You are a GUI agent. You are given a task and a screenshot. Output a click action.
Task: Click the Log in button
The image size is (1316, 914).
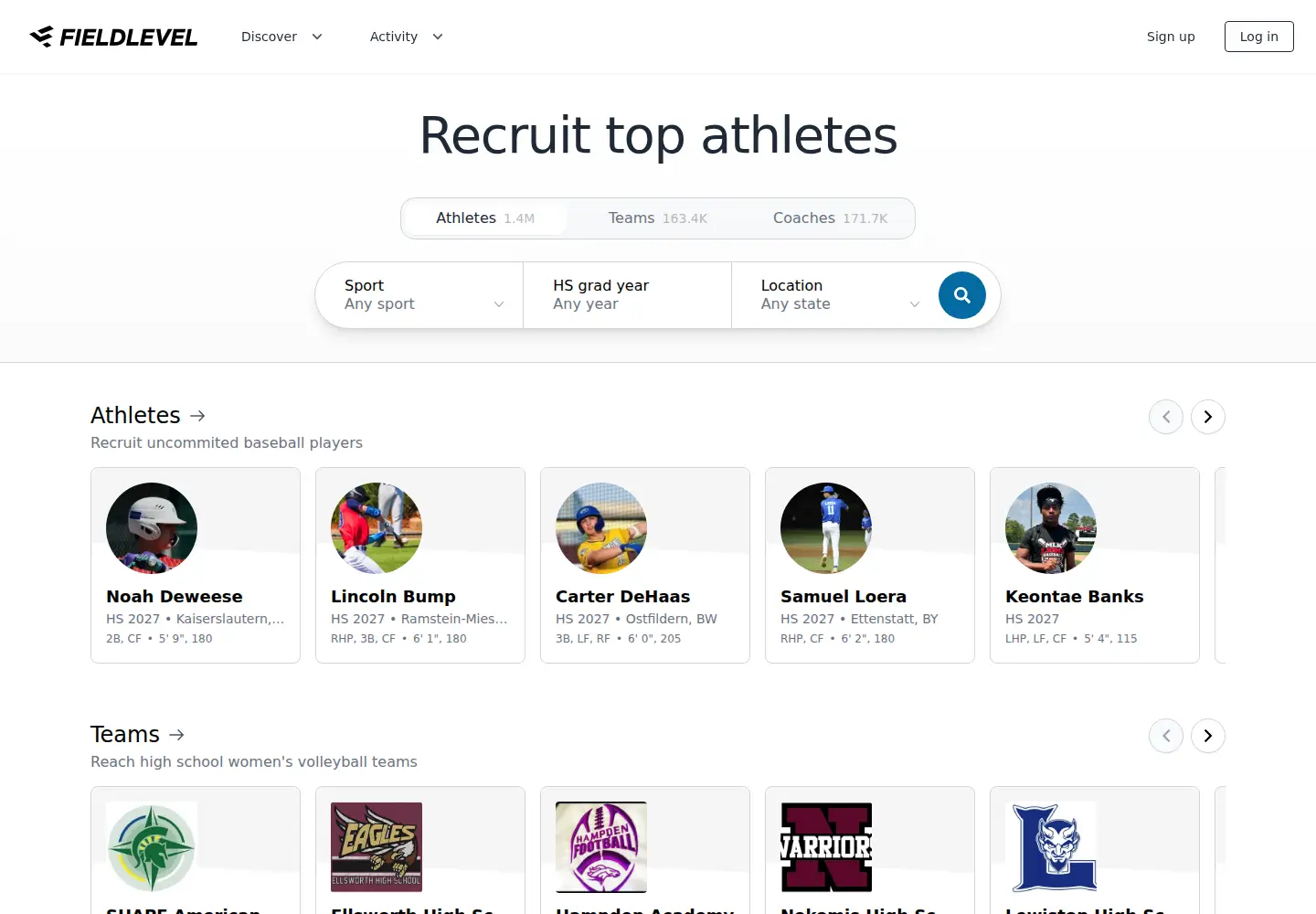1259,37
